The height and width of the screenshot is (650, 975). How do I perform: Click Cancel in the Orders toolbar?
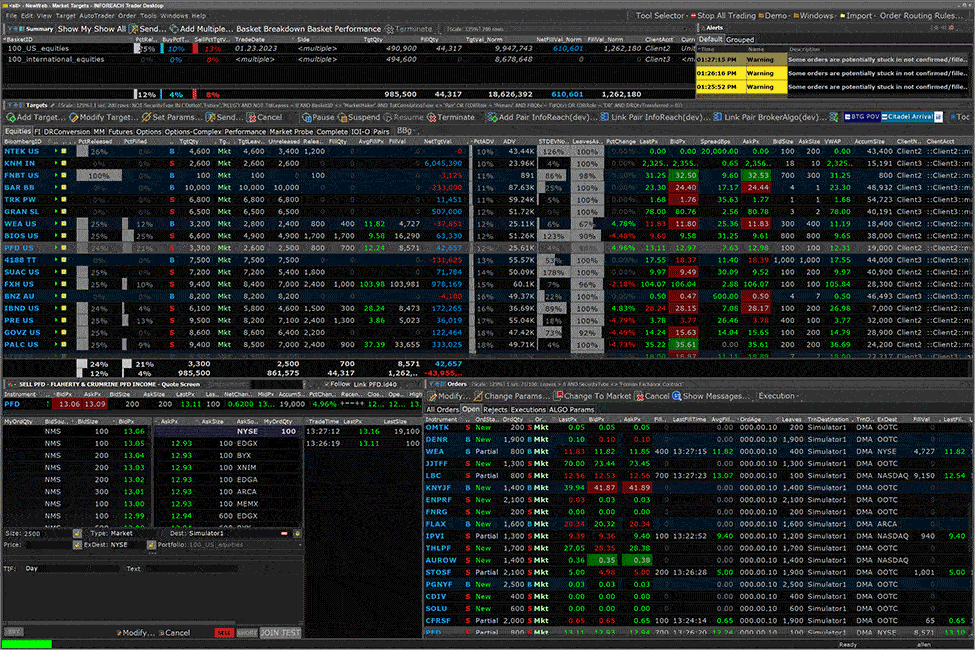(x=650, y=396)
